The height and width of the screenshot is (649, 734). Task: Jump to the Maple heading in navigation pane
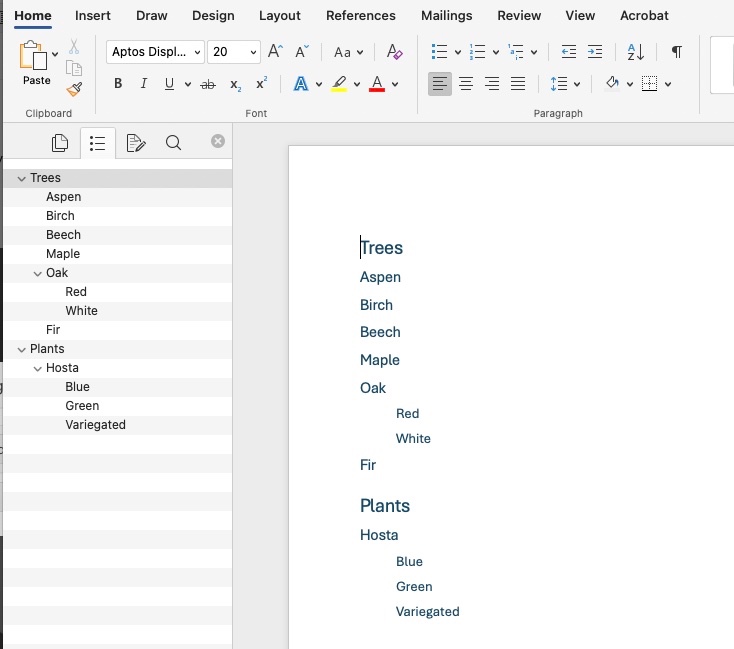63,254
